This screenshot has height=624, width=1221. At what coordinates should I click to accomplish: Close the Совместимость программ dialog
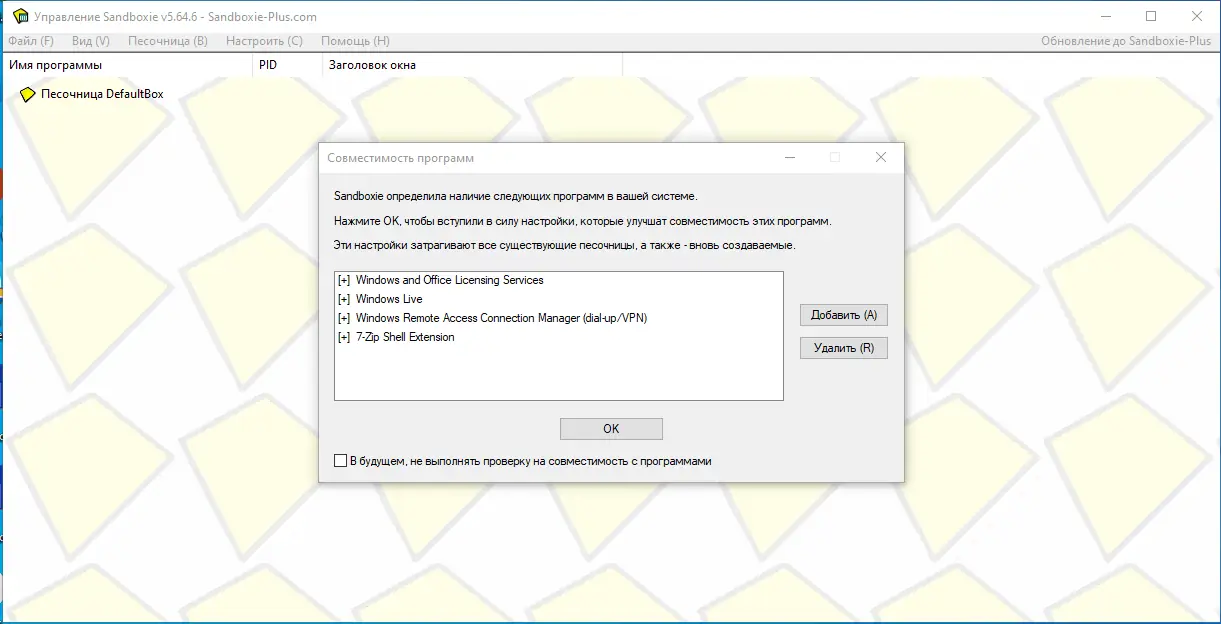coord(881,157)
